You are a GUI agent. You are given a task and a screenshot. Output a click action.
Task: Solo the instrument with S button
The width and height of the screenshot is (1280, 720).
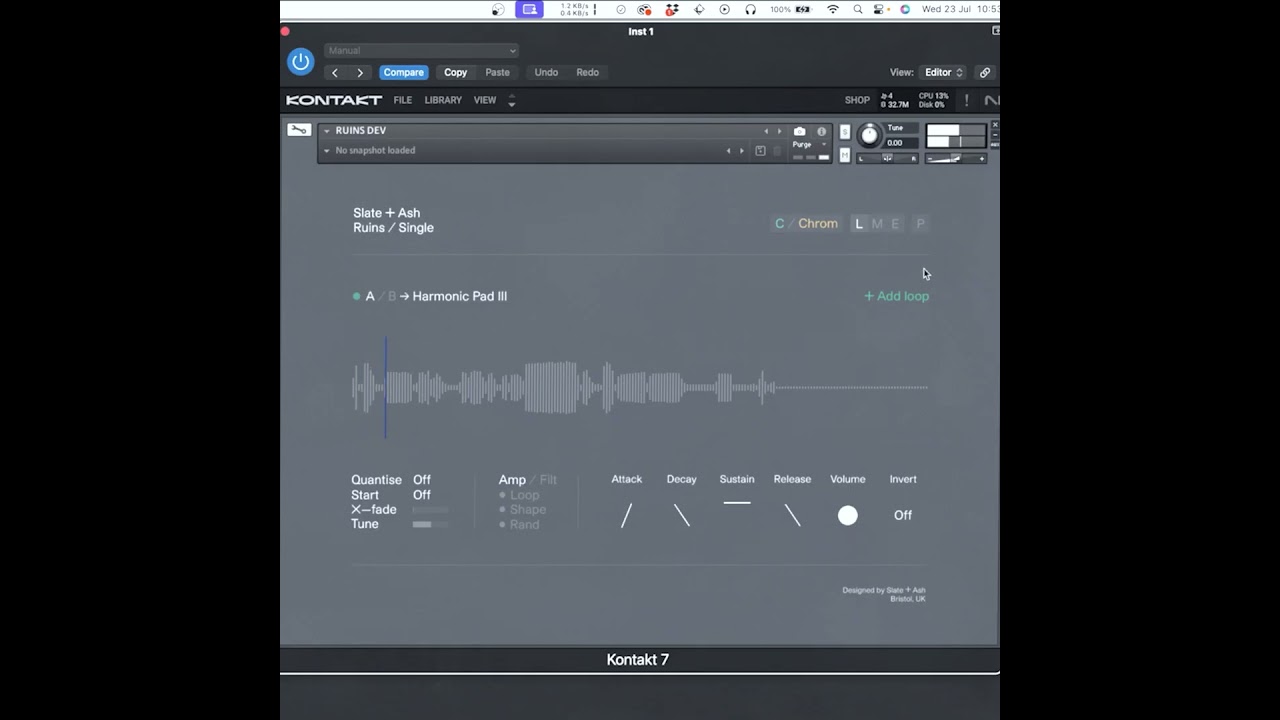click(845, 132)
